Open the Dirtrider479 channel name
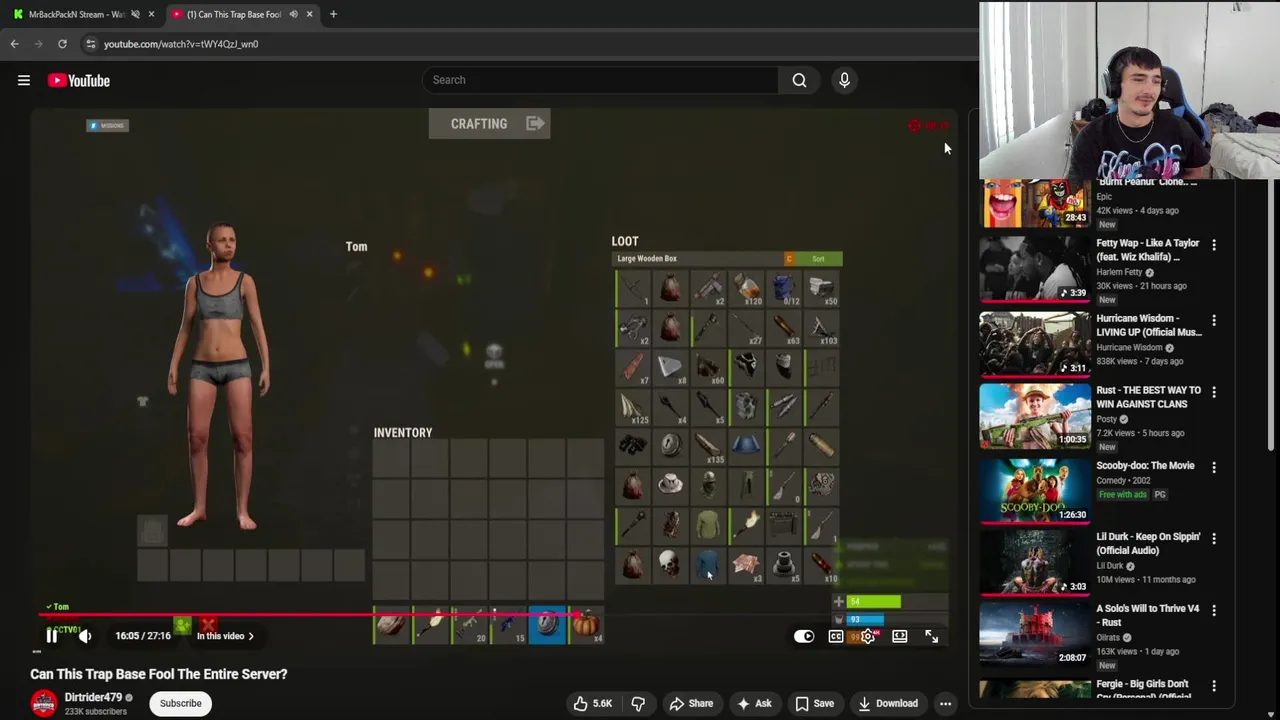1280x720 pixels. 93,697
